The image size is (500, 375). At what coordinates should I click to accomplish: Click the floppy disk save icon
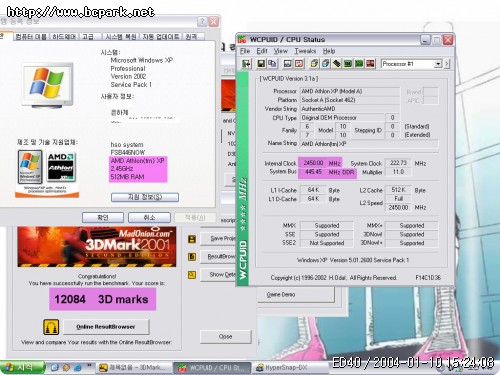point(262,63)
